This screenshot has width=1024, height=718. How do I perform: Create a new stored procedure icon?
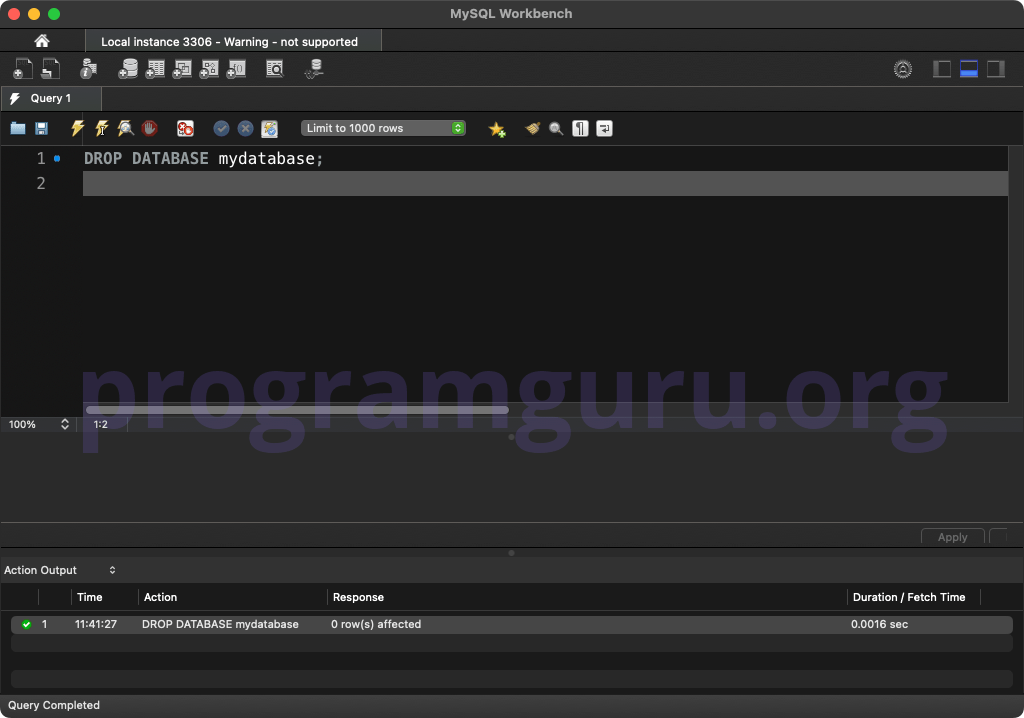pos(208,69)
